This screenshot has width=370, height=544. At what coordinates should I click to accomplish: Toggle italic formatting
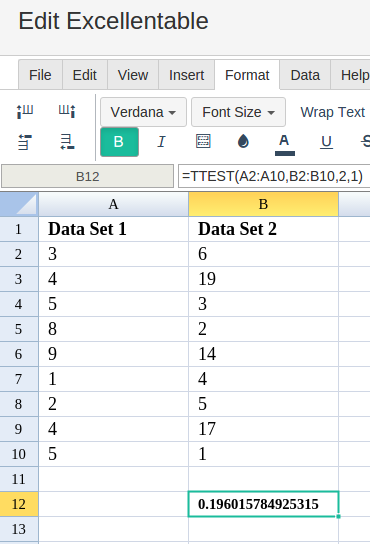161,142
